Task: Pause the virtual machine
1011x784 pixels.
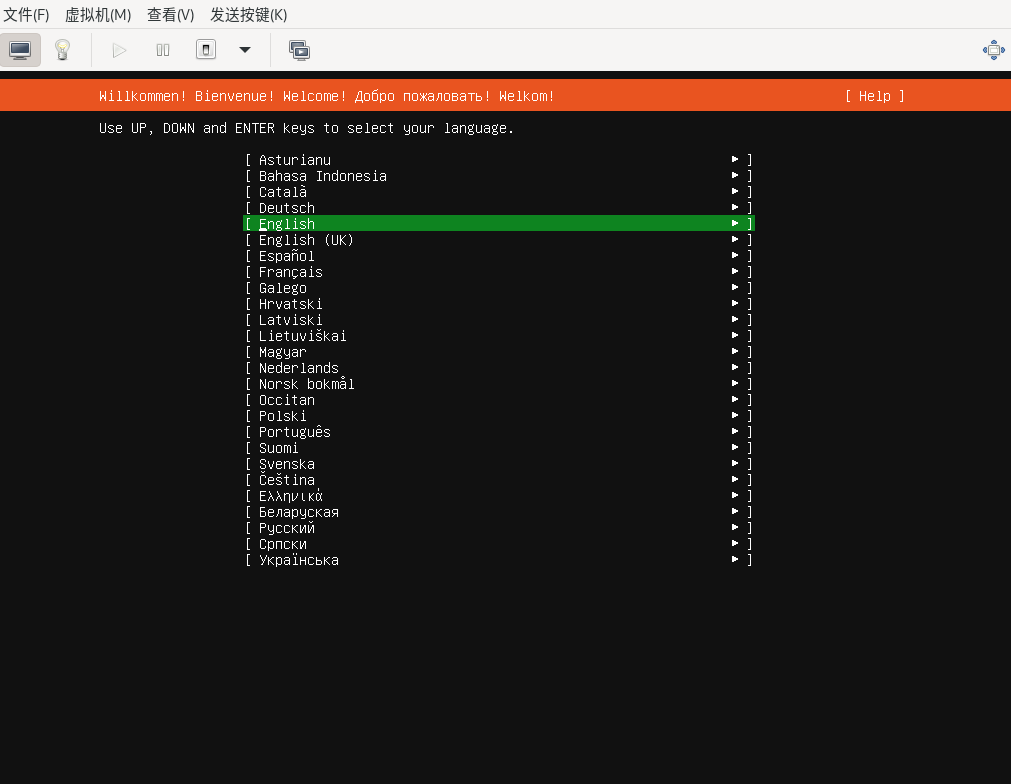Action: click(163, 50)
